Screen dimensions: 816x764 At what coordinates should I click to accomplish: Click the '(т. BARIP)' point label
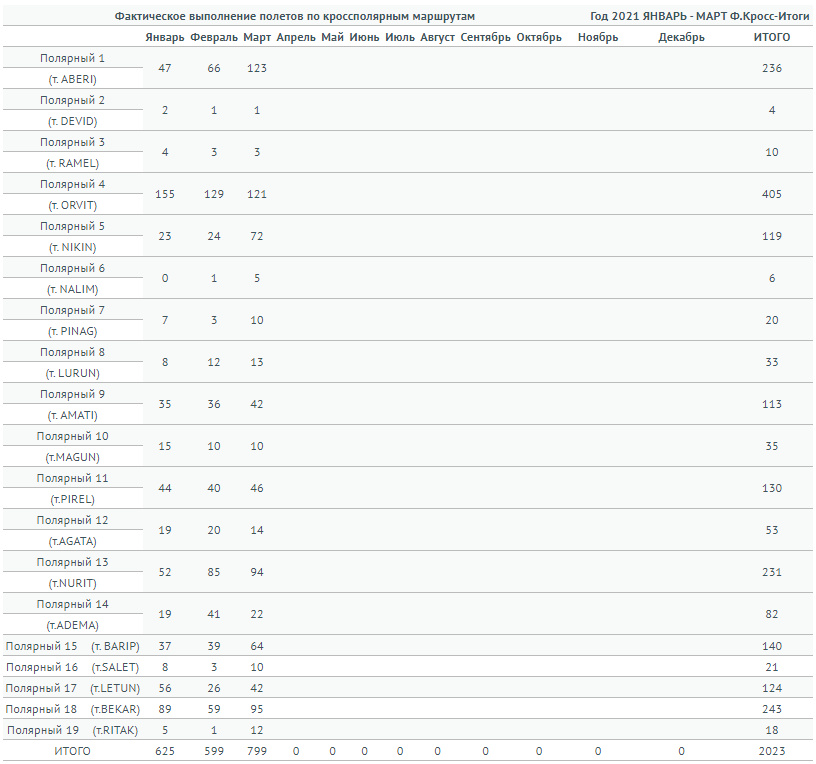(x=115, y=646)
